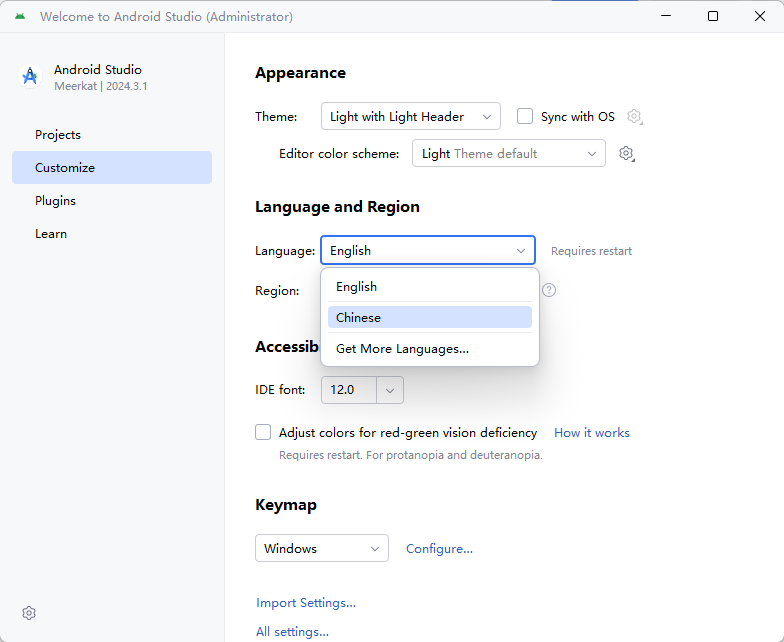Open the gear icon next to Sync with OS
Image resolution: width=784 pixels, height=642 pixels.
coord(634,116)
